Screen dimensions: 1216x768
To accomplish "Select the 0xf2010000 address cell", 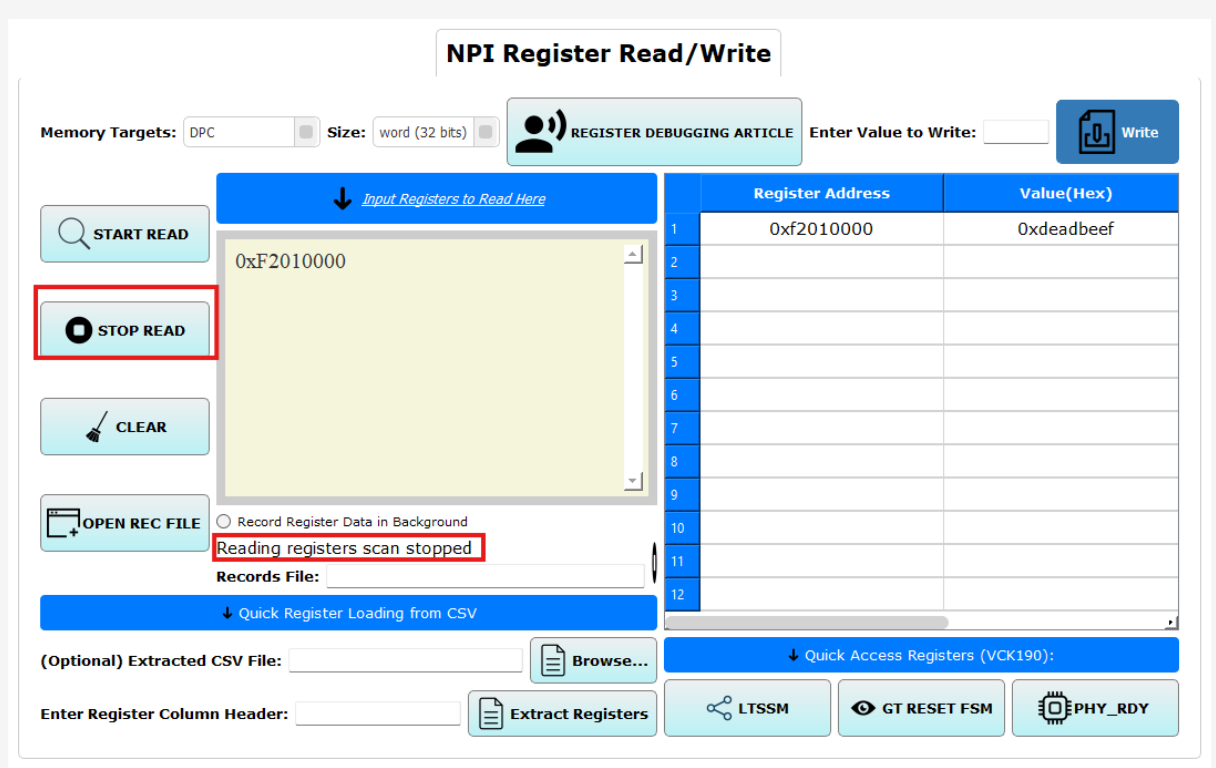I will pyautogui.click(x=821, y=229).
